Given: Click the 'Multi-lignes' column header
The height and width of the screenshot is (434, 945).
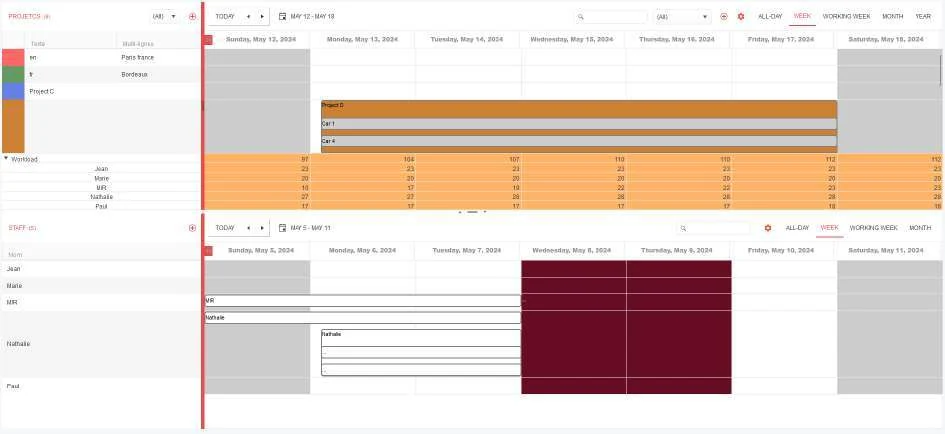Looking at the screenshot, I should pyautogui.click(x=138, y=43).
